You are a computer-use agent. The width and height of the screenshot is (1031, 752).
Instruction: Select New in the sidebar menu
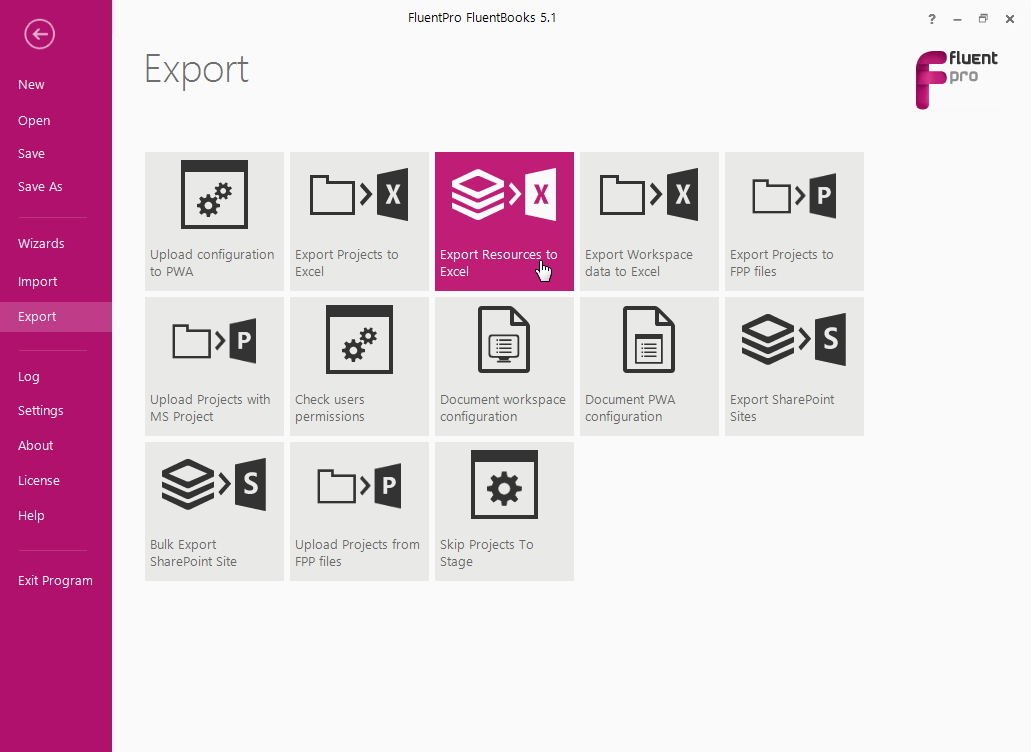[32, 85]
